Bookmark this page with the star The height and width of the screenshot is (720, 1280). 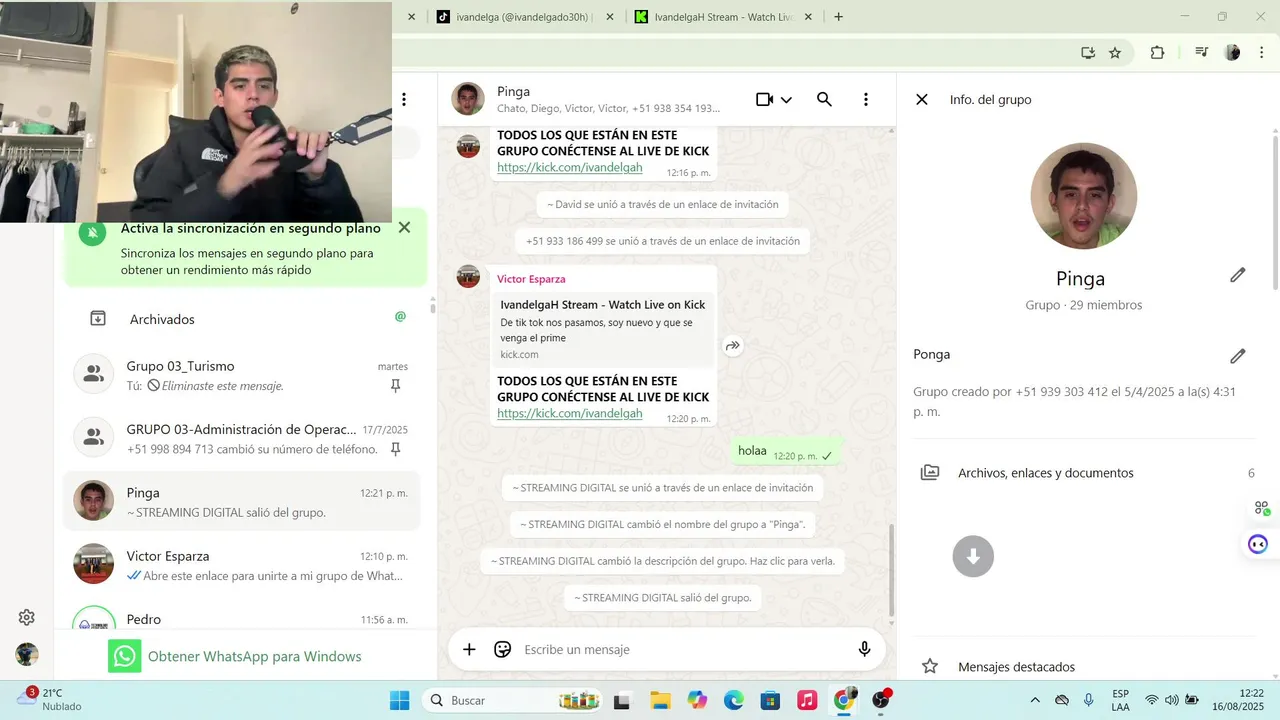pyautogui.click(x=1115, y=53)
